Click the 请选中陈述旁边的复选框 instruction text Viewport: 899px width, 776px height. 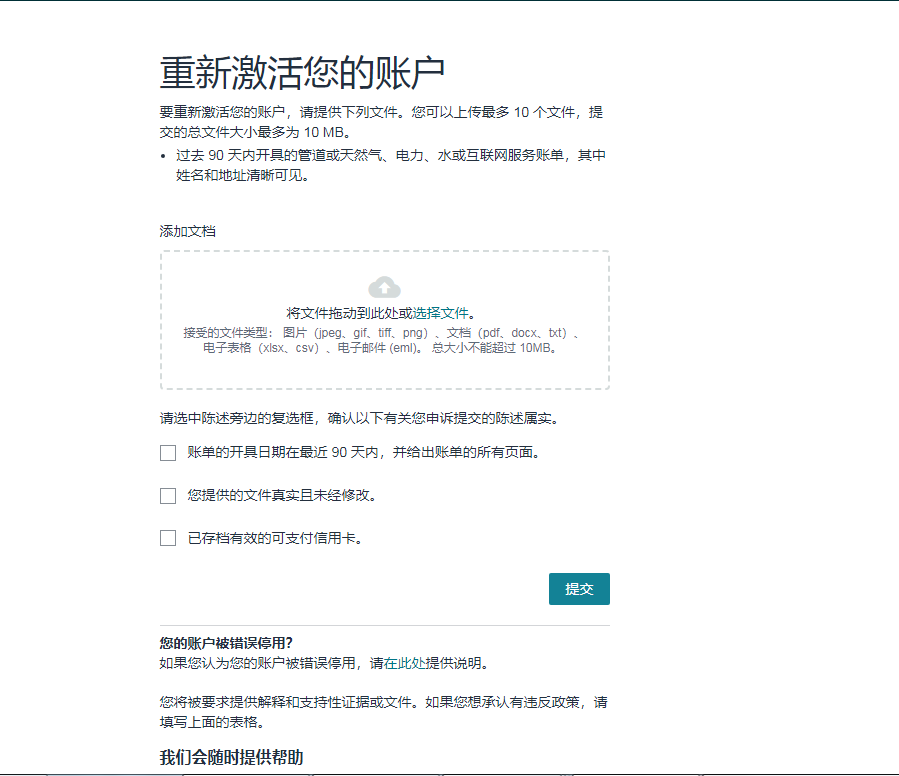click(359, 418)
